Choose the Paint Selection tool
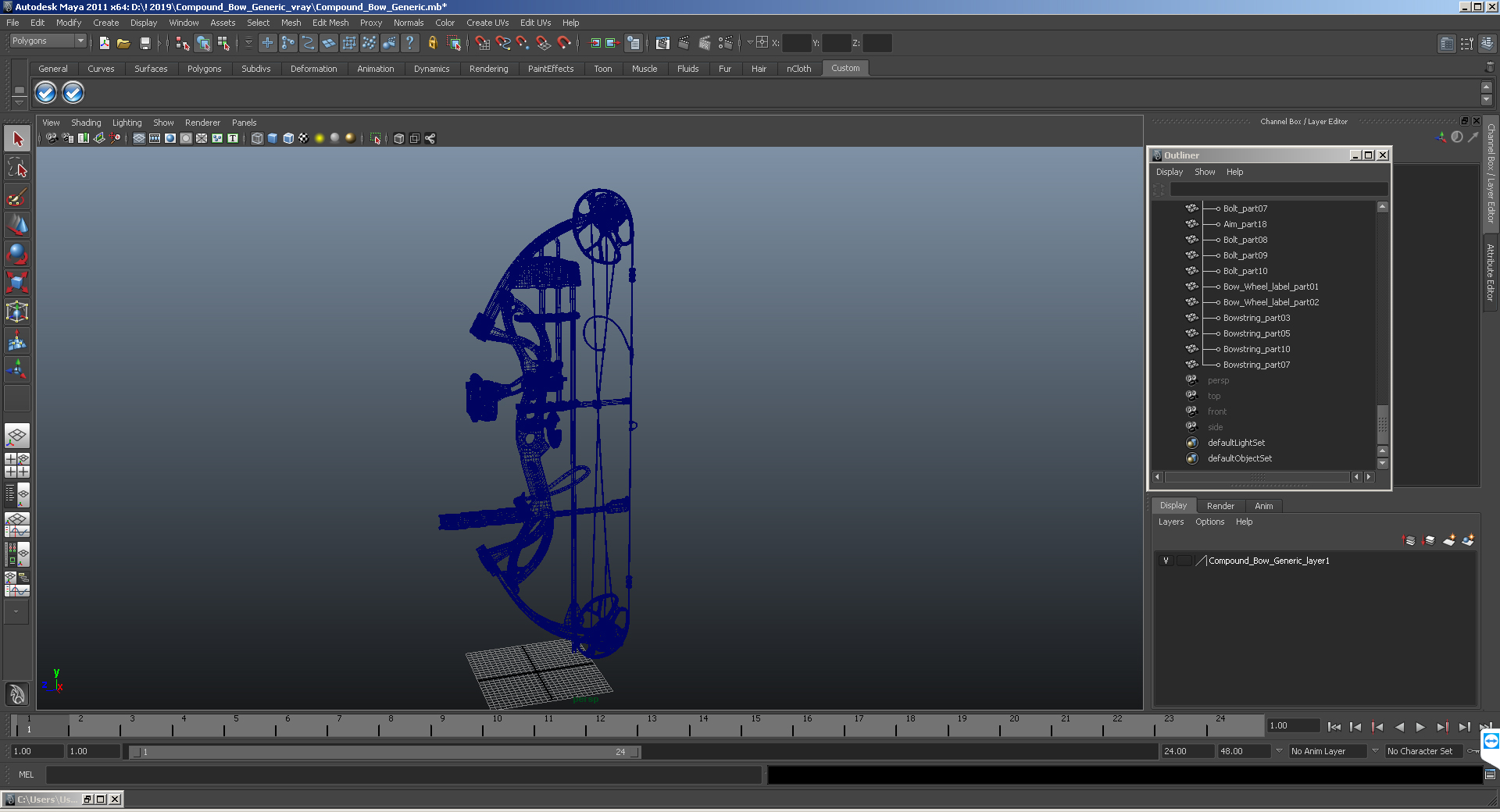The width and height of the screenshot is (1500, 812). click(x=17, y=197)
